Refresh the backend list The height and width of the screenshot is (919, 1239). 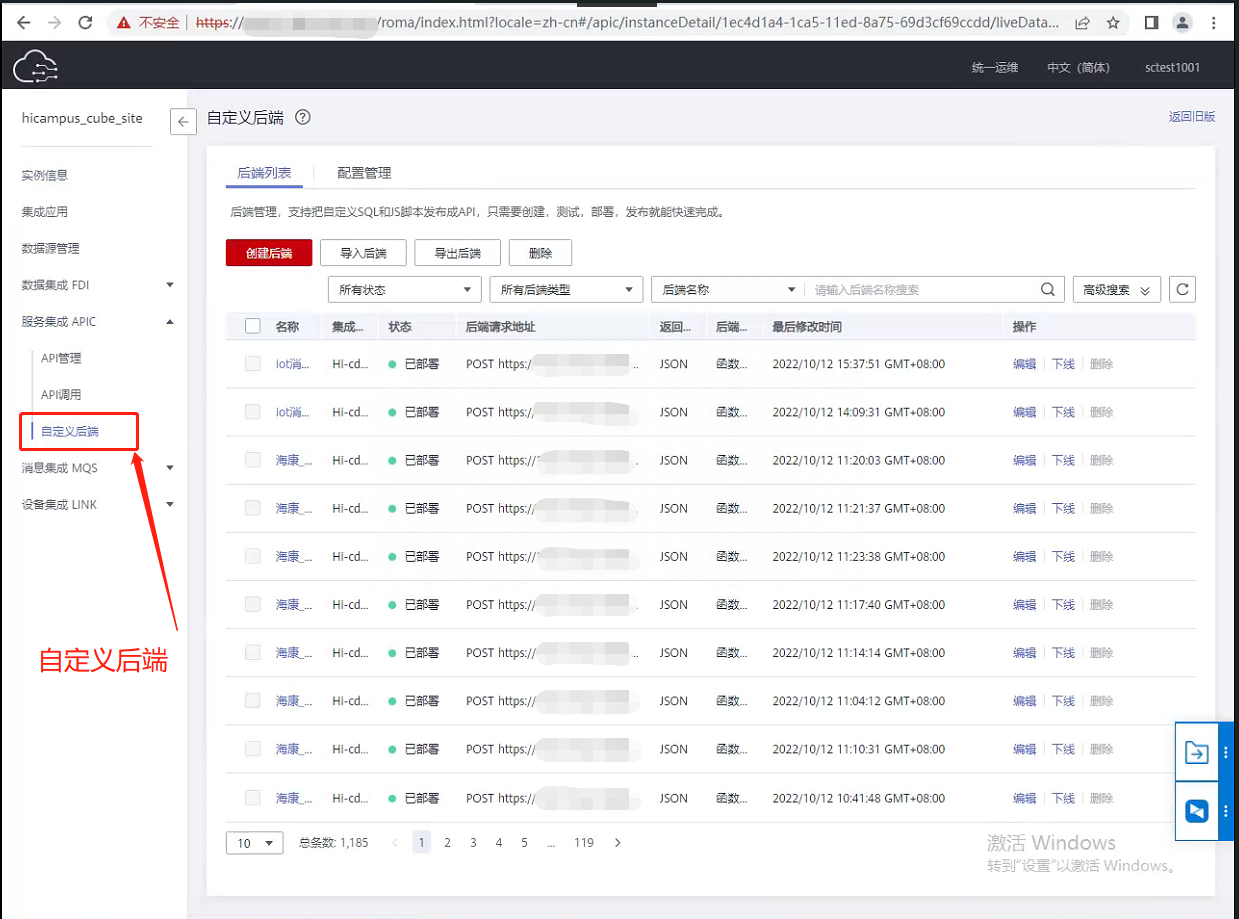1182,289
